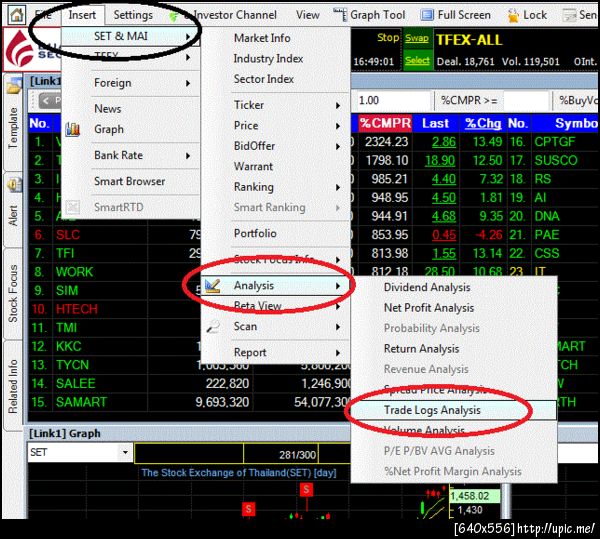Expand the Ticker submenu
The width and height of the screenshot is (600, 539).
(276, 105)
